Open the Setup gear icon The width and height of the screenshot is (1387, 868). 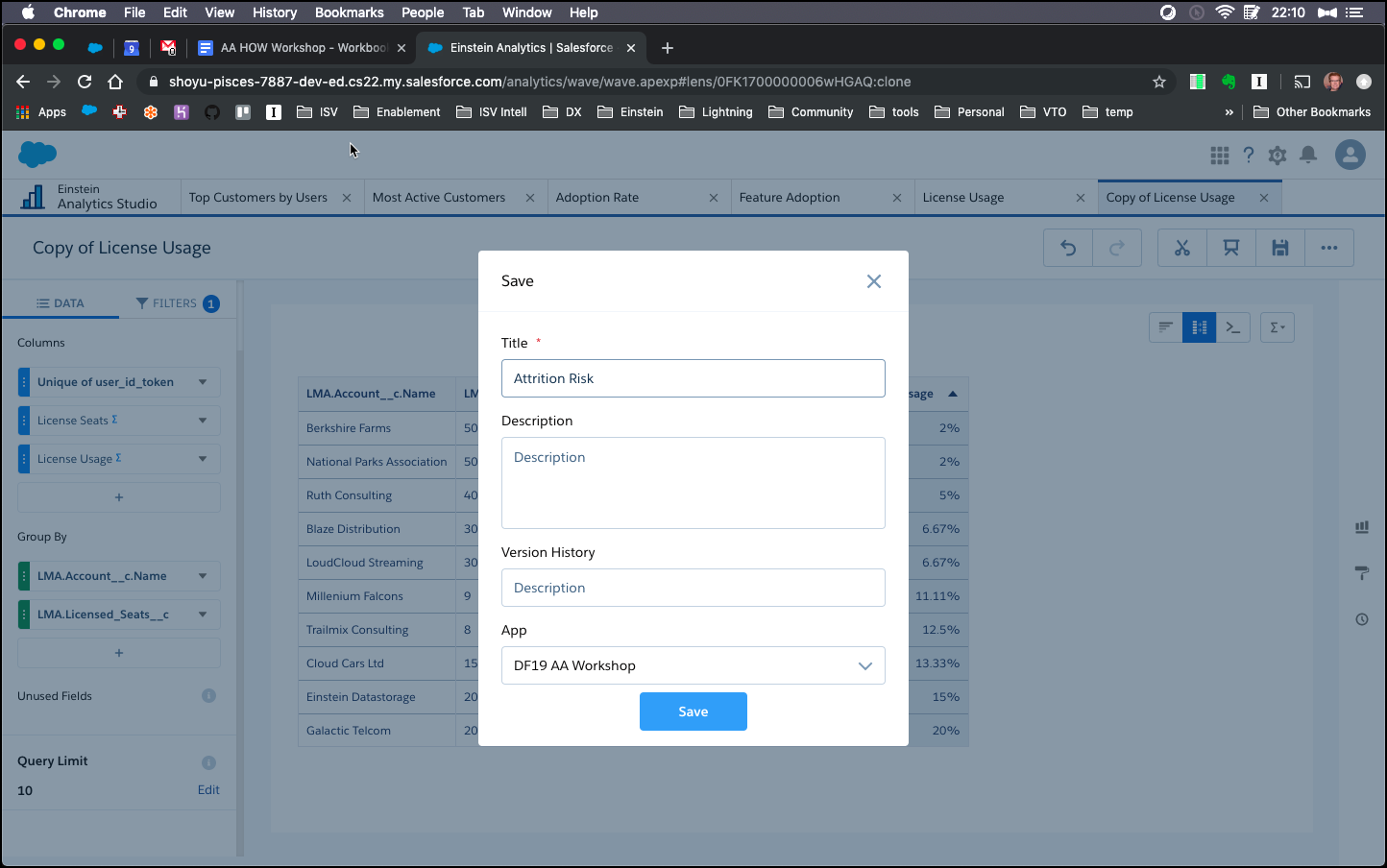1277,156
